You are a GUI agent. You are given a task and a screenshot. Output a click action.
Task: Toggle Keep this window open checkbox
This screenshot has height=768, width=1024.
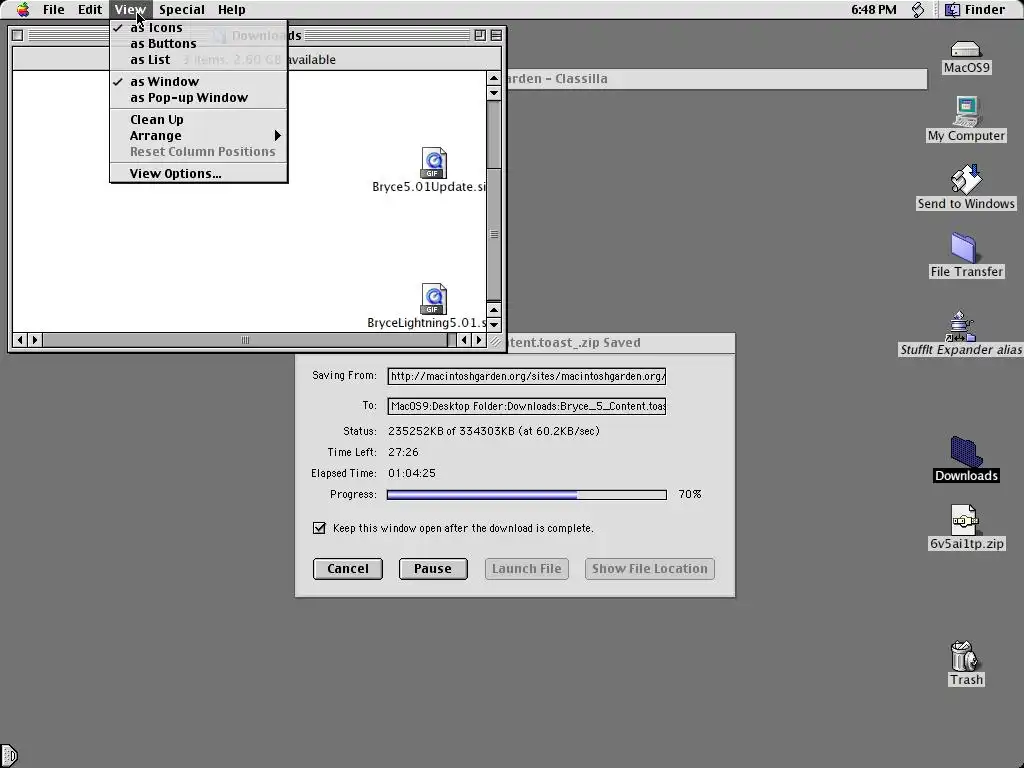coord(319,528)
